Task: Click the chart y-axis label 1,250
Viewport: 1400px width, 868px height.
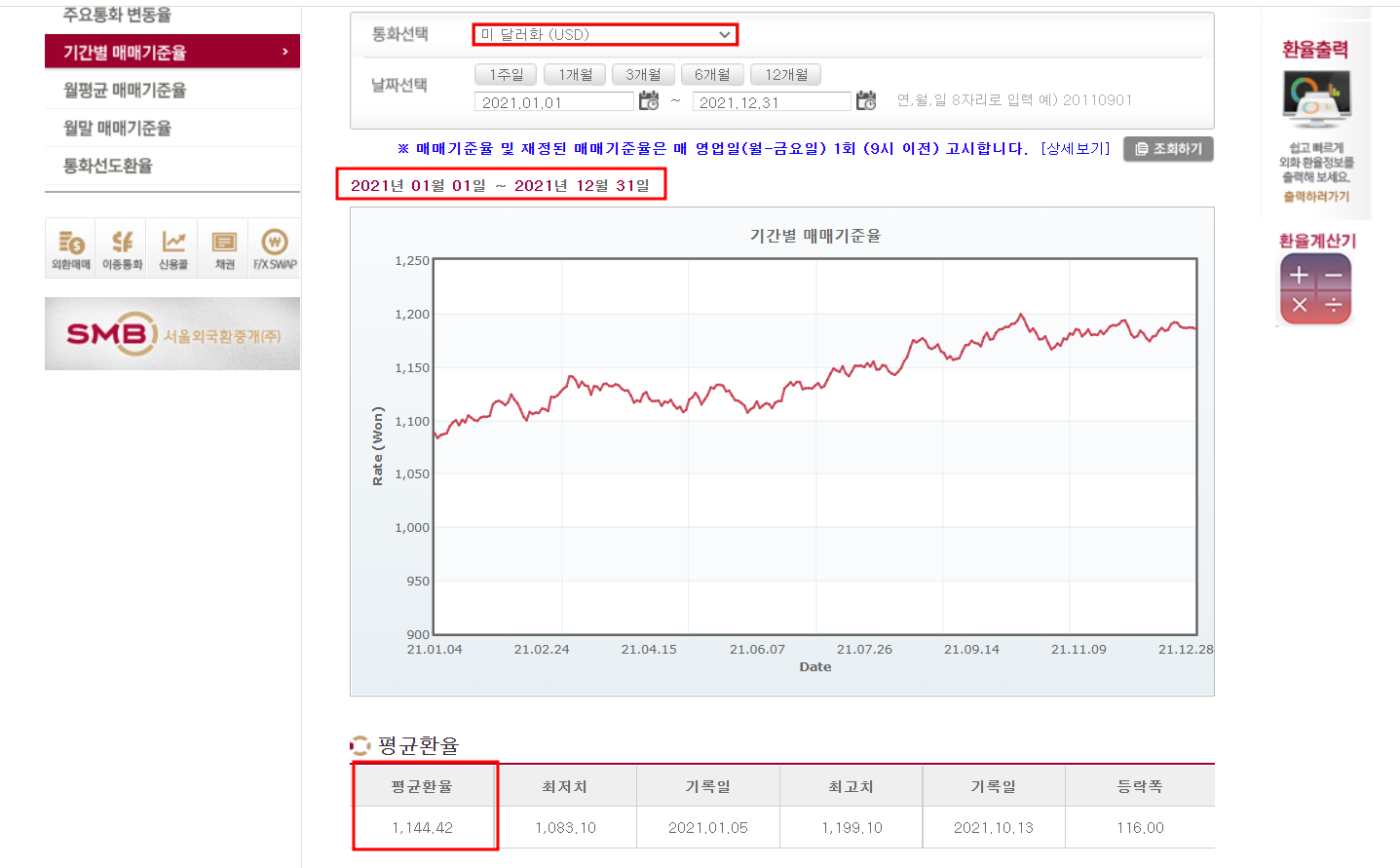Action: point(412,260)
